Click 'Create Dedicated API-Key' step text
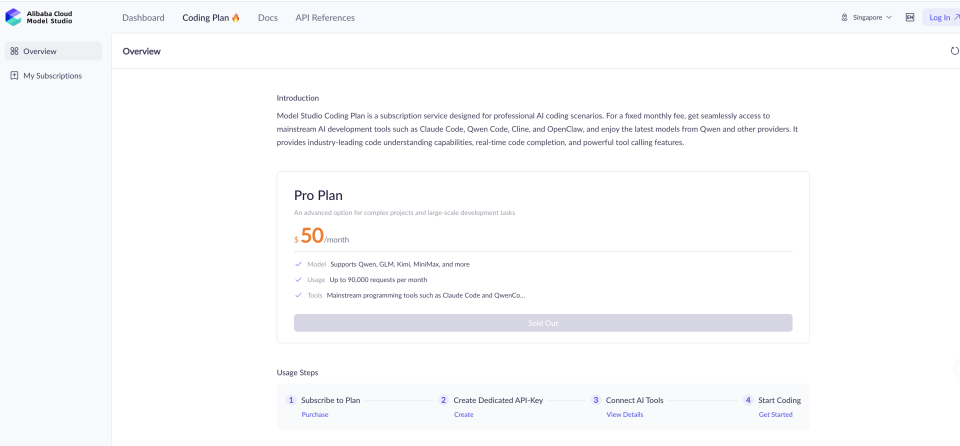This screenshot has width=960, height=446. (498, 400)
